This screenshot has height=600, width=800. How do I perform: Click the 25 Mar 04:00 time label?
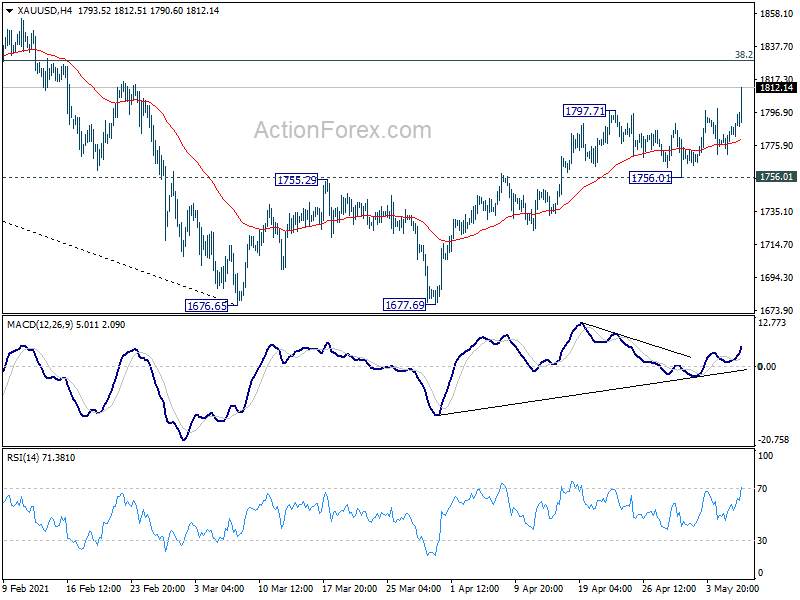tap(414, 588)
